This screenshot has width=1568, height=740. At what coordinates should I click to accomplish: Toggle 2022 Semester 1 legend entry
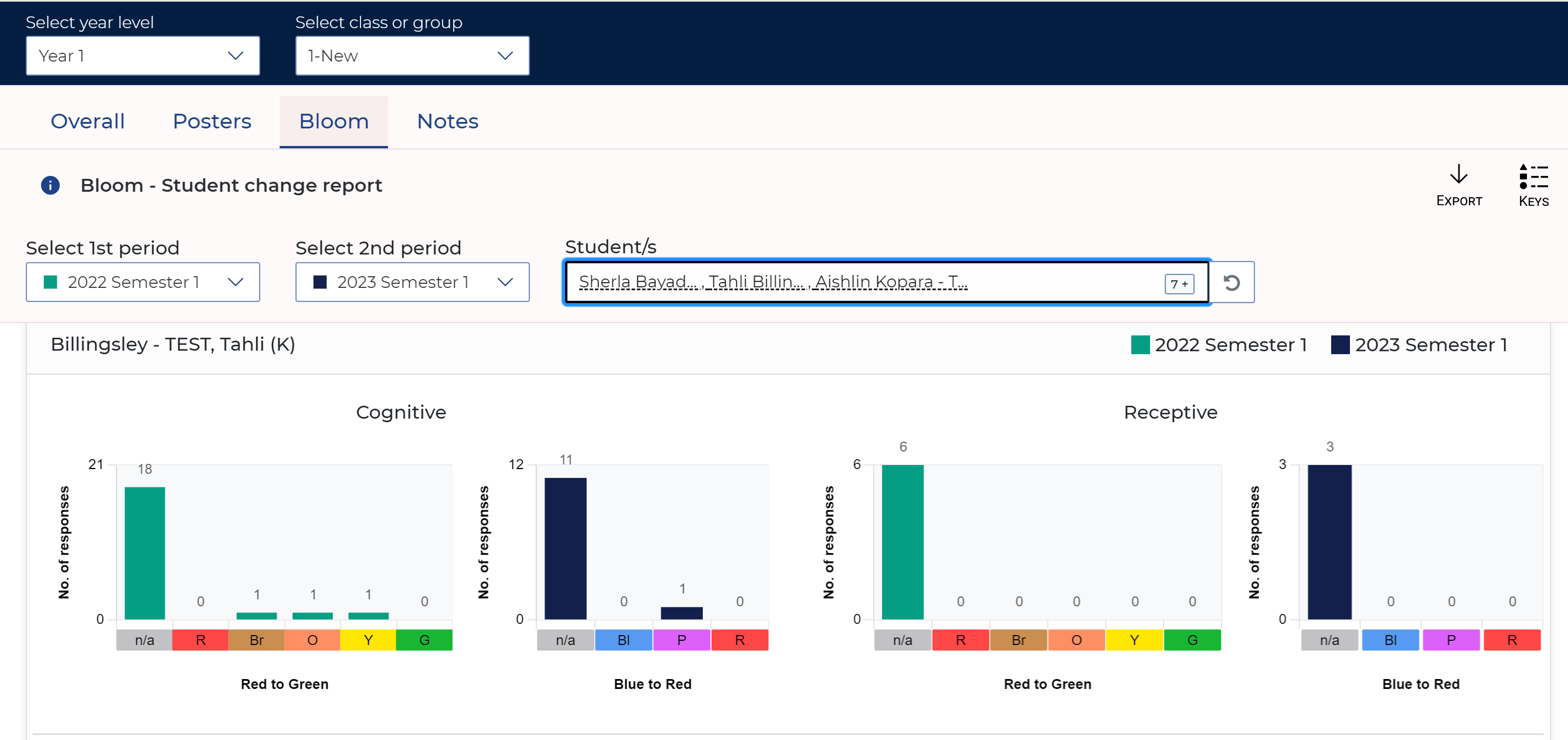click(x=1218, y=345)
